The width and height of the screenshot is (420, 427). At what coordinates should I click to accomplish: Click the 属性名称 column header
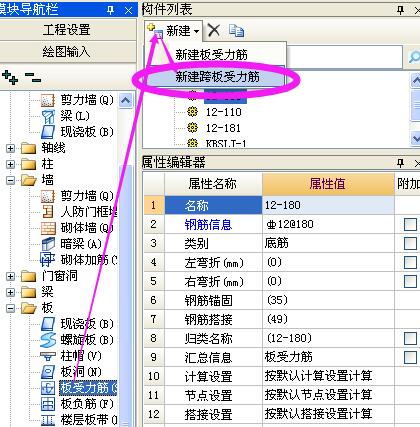click(x=213, y=184)
